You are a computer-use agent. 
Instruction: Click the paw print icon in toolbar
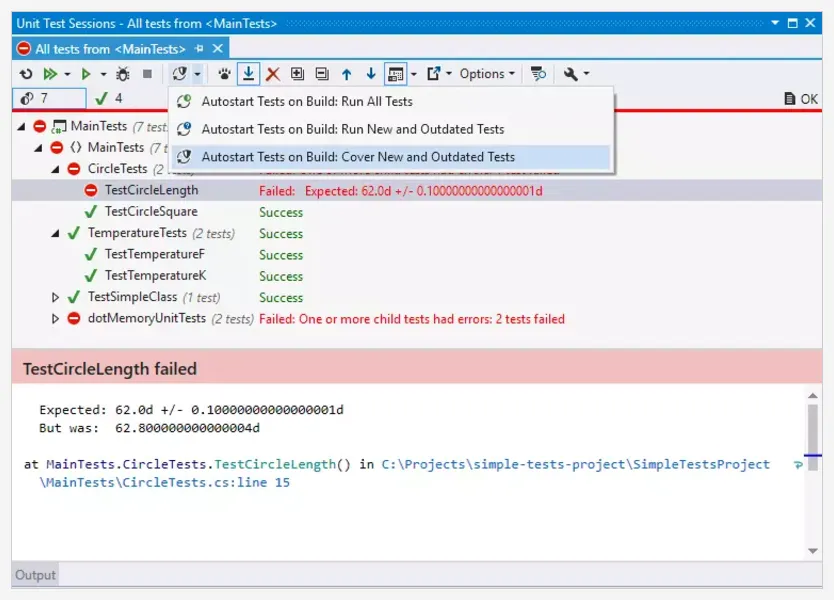coord(225,74)
